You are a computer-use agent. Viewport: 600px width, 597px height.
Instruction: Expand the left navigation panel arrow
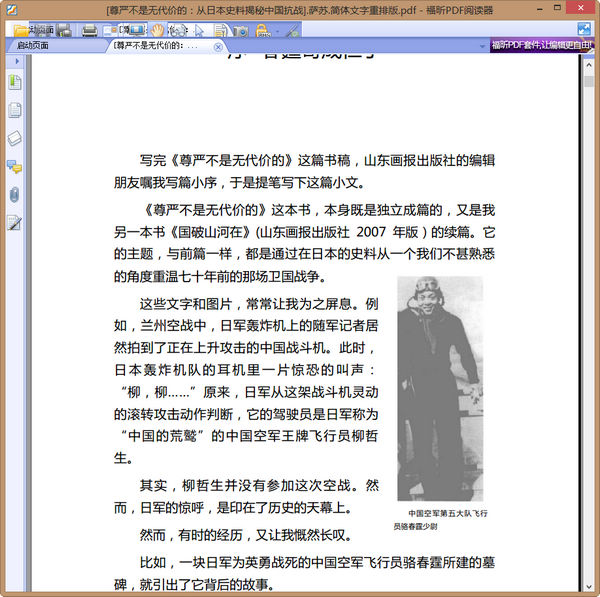coord(15,62)
